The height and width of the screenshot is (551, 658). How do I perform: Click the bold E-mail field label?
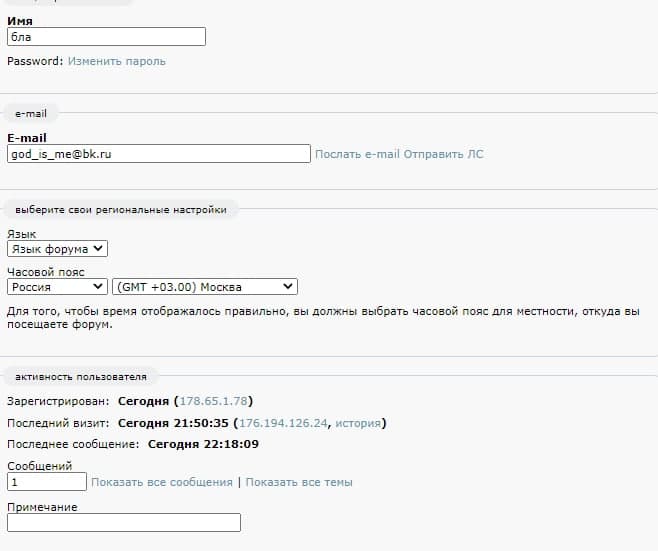(x=27, y=138)
